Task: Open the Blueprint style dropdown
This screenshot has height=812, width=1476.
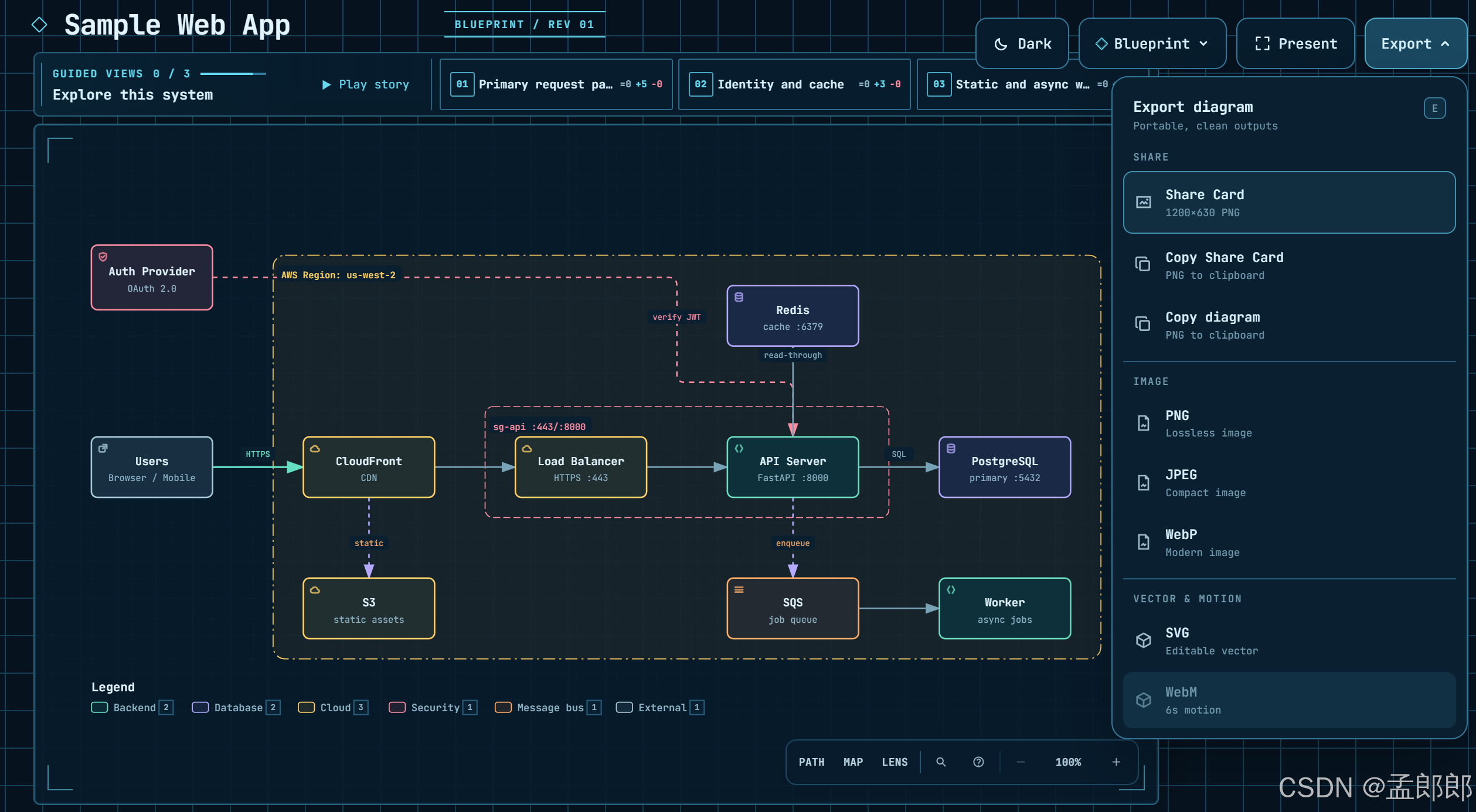Action: 1152,43
